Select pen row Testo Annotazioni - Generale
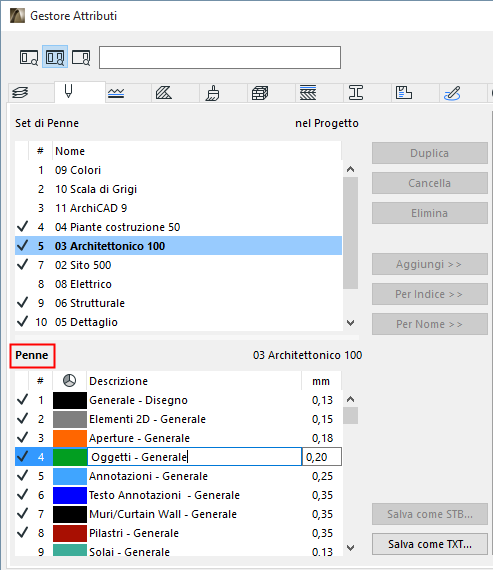The height and width of the screenshot is (570, 493). pyautogui.click(x=178, y=495)
